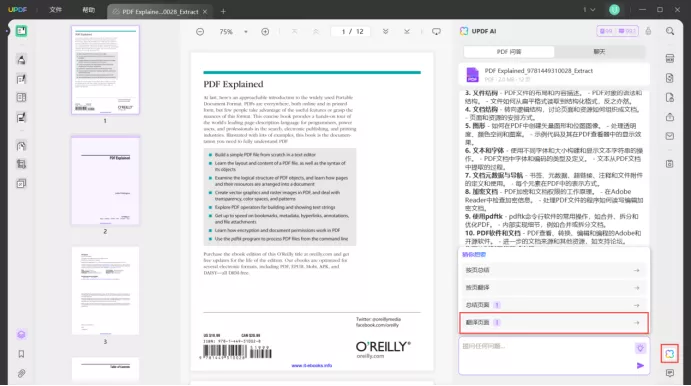The height and width of the screenshot is (386, 691).
Task: Select page 1 thumbnail
Action: [105, 70]
